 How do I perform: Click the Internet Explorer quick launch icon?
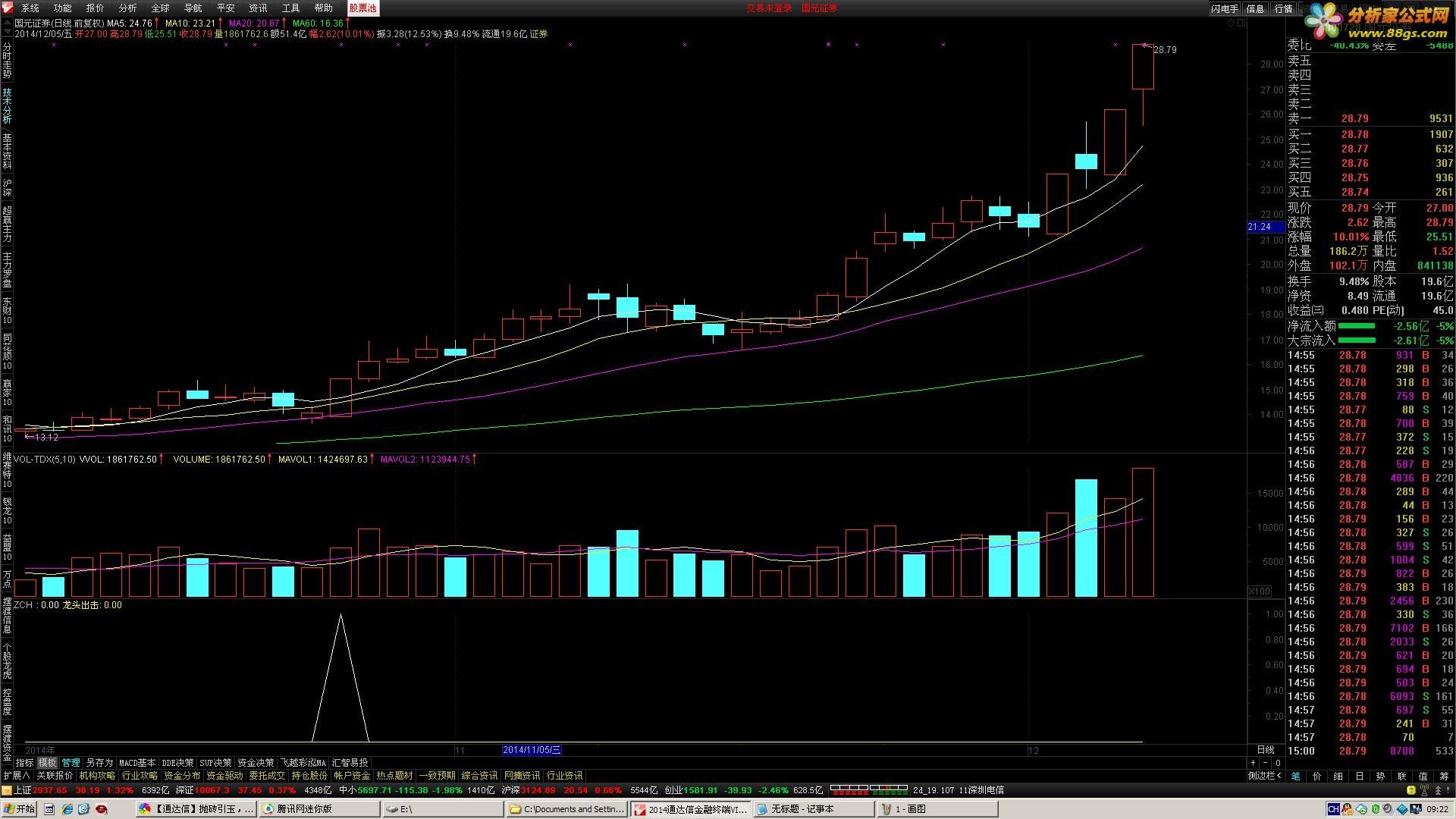point(67,809)
